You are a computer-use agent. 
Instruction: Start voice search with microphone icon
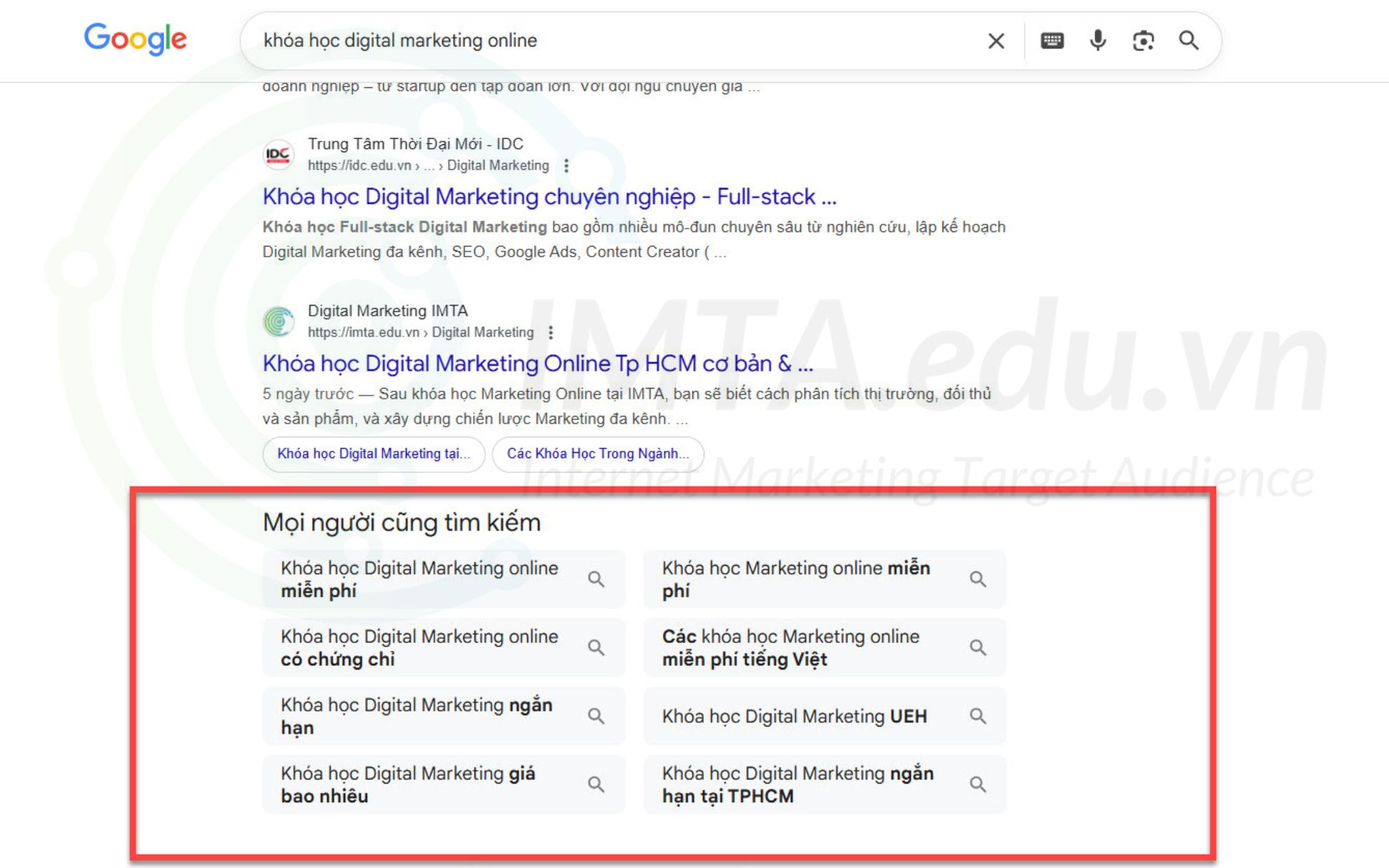pos(1097,41)
